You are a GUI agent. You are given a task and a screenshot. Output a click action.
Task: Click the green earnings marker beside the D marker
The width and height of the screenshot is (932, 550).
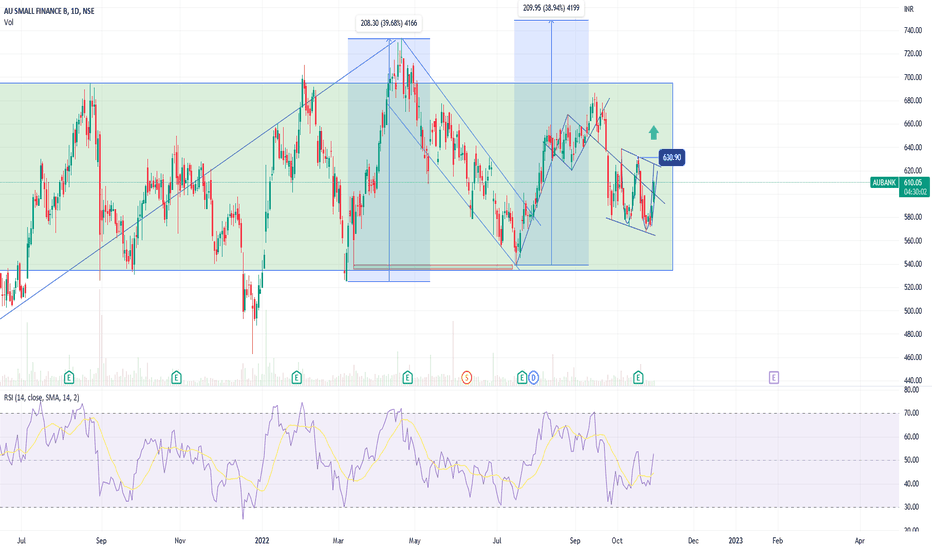[522, 377]
